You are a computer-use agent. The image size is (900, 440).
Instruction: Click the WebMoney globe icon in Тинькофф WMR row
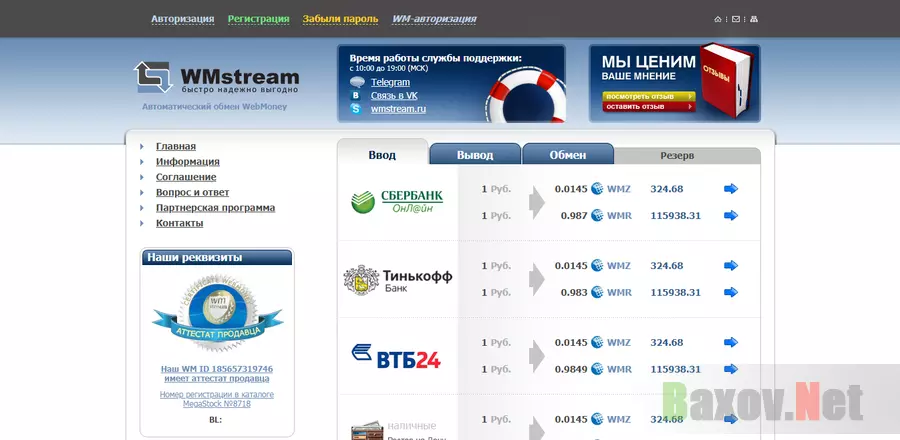pos(598,293)
